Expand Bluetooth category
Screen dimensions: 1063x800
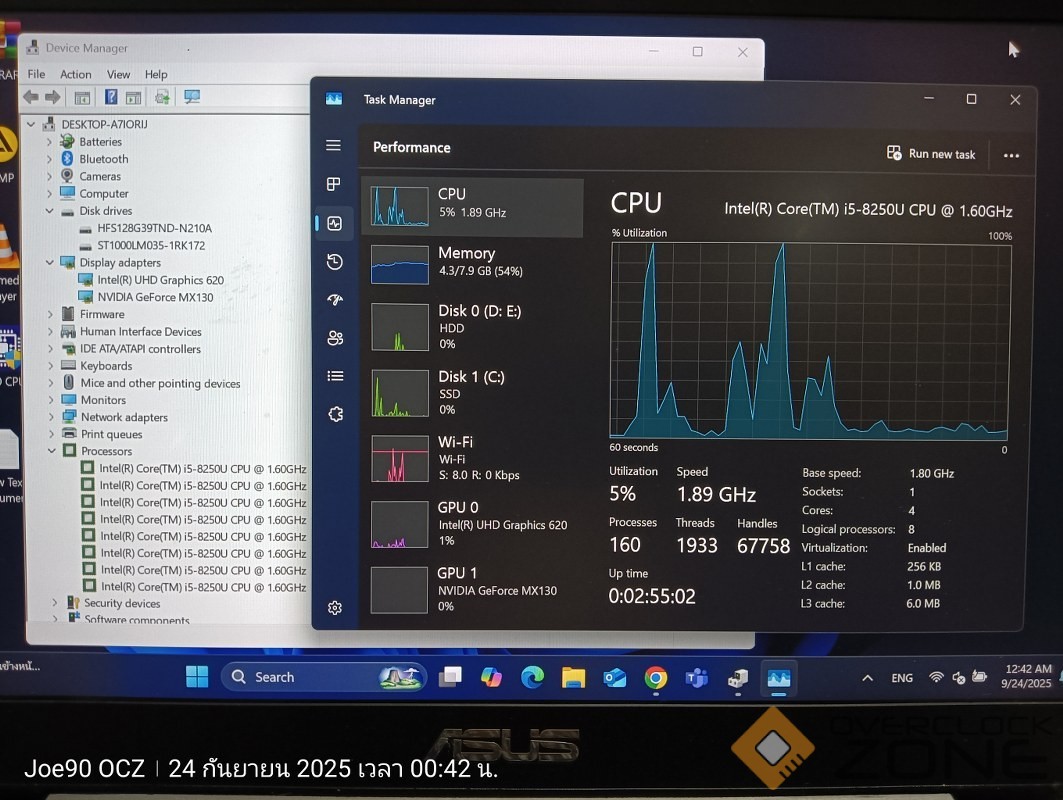pyautogui.click(x=49, y=159)
